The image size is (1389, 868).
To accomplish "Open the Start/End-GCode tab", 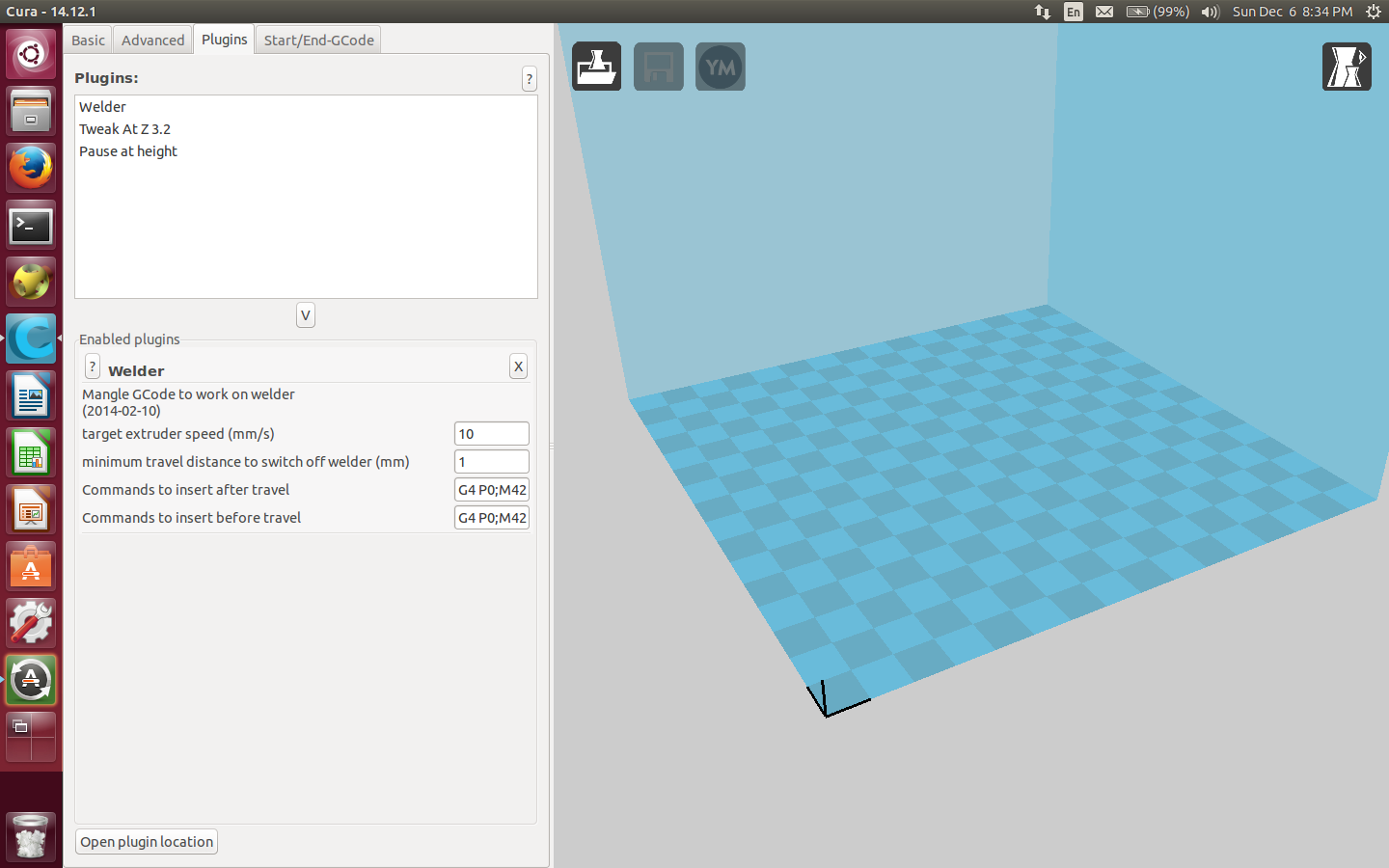I will point(318,41).
